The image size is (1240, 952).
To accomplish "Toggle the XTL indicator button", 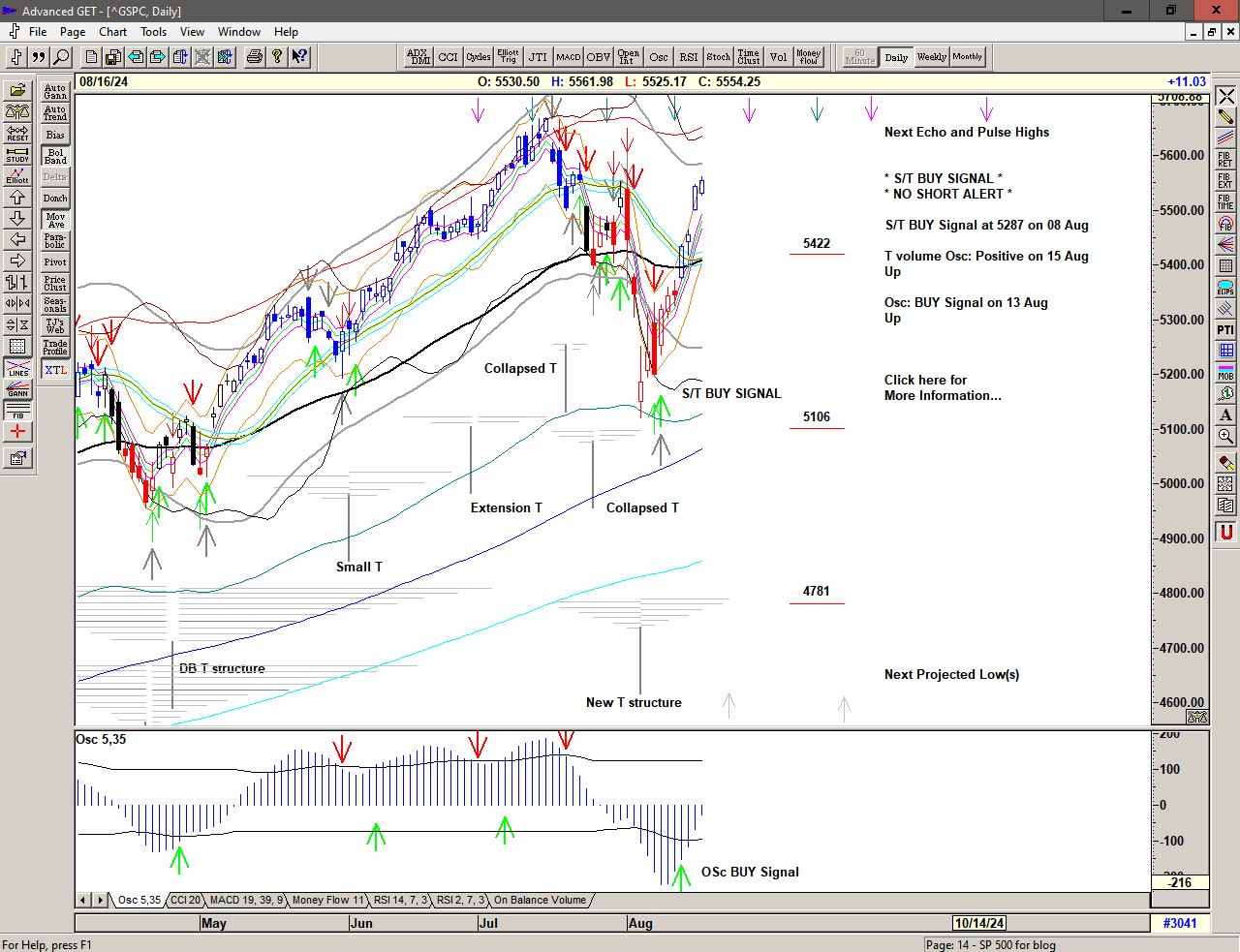I will 55,370.
